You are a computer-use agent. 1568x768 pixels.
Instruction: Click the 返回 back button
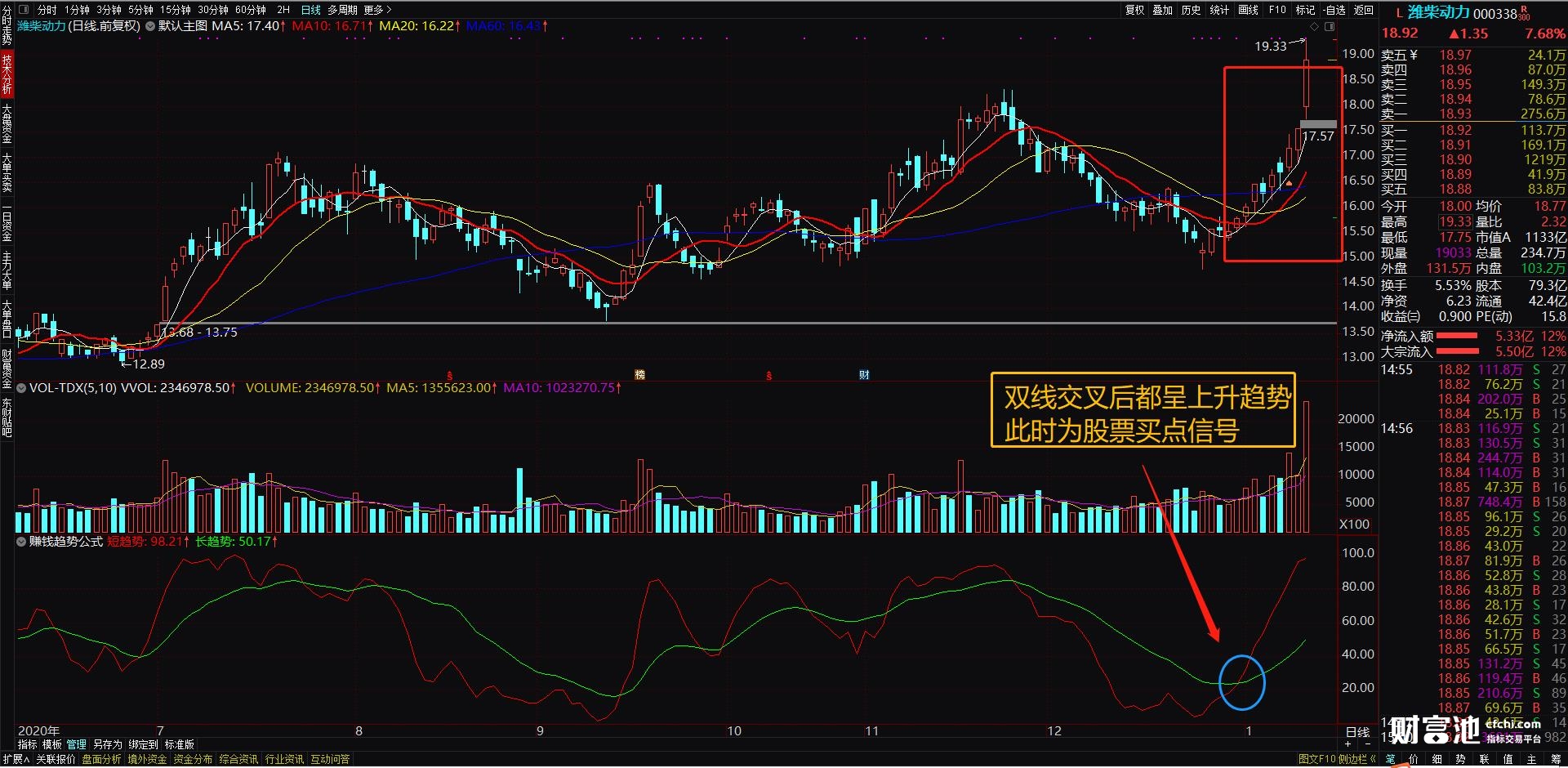pos(1364,10)
